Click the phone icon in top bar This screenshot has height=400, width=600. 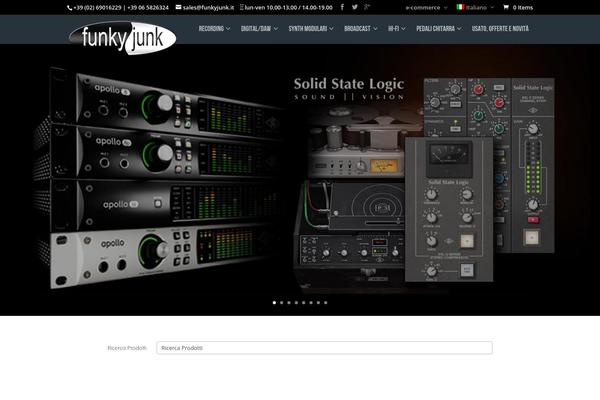69,8
